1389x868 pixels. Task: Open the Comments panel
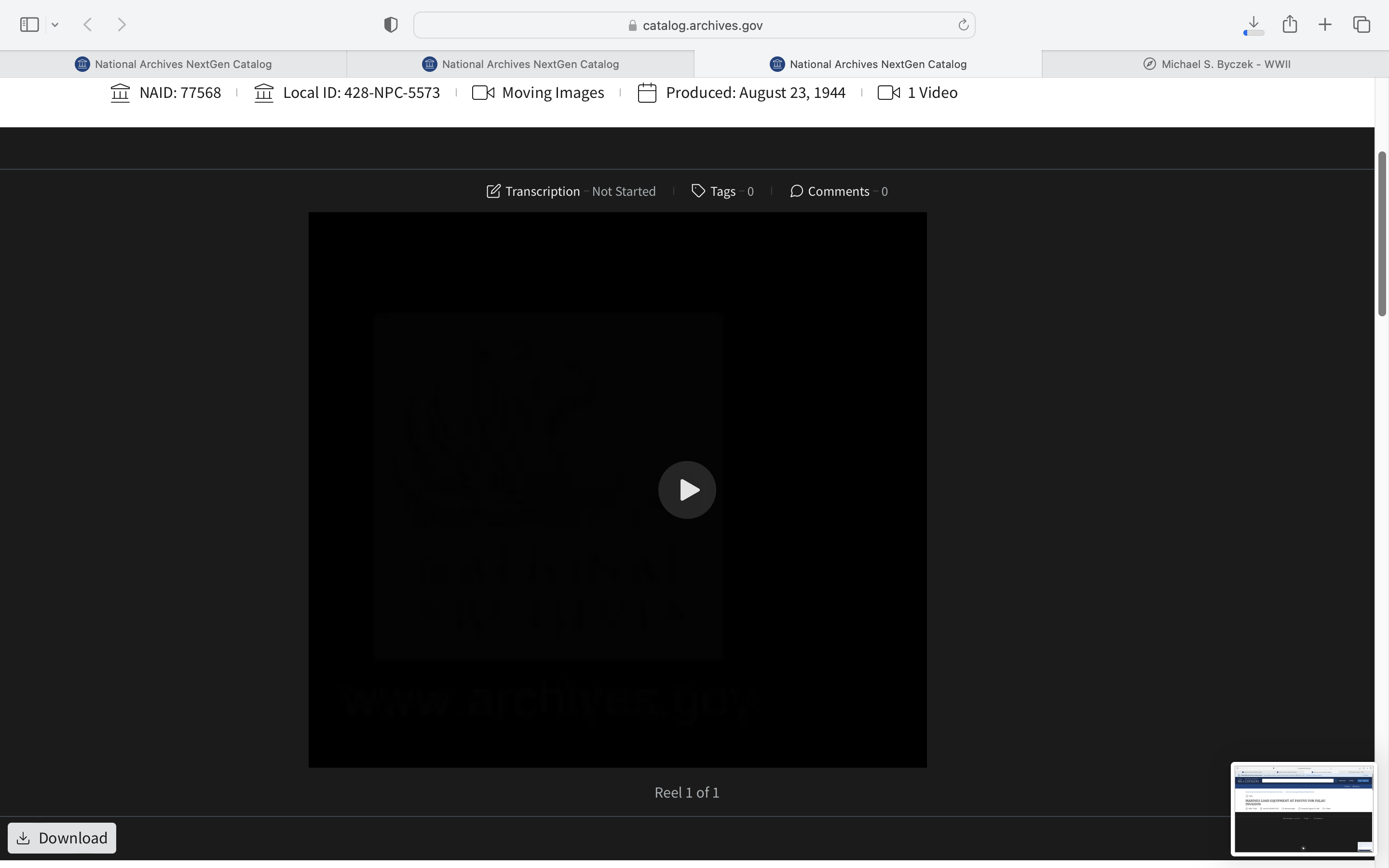(838, 191)
